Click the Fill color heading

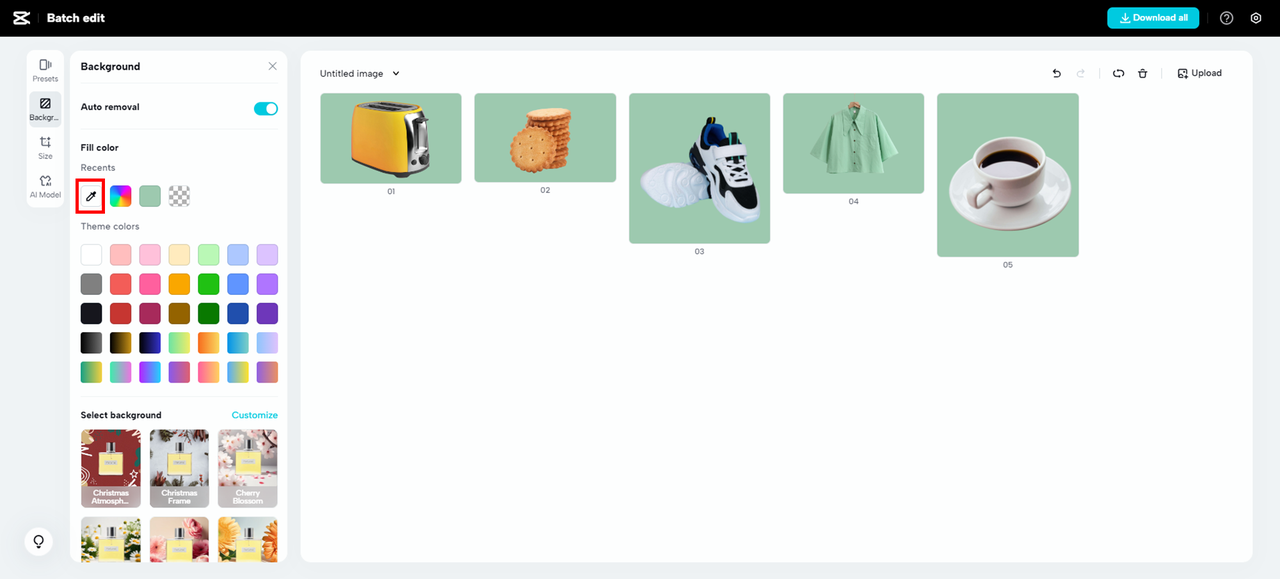[100, 148]
